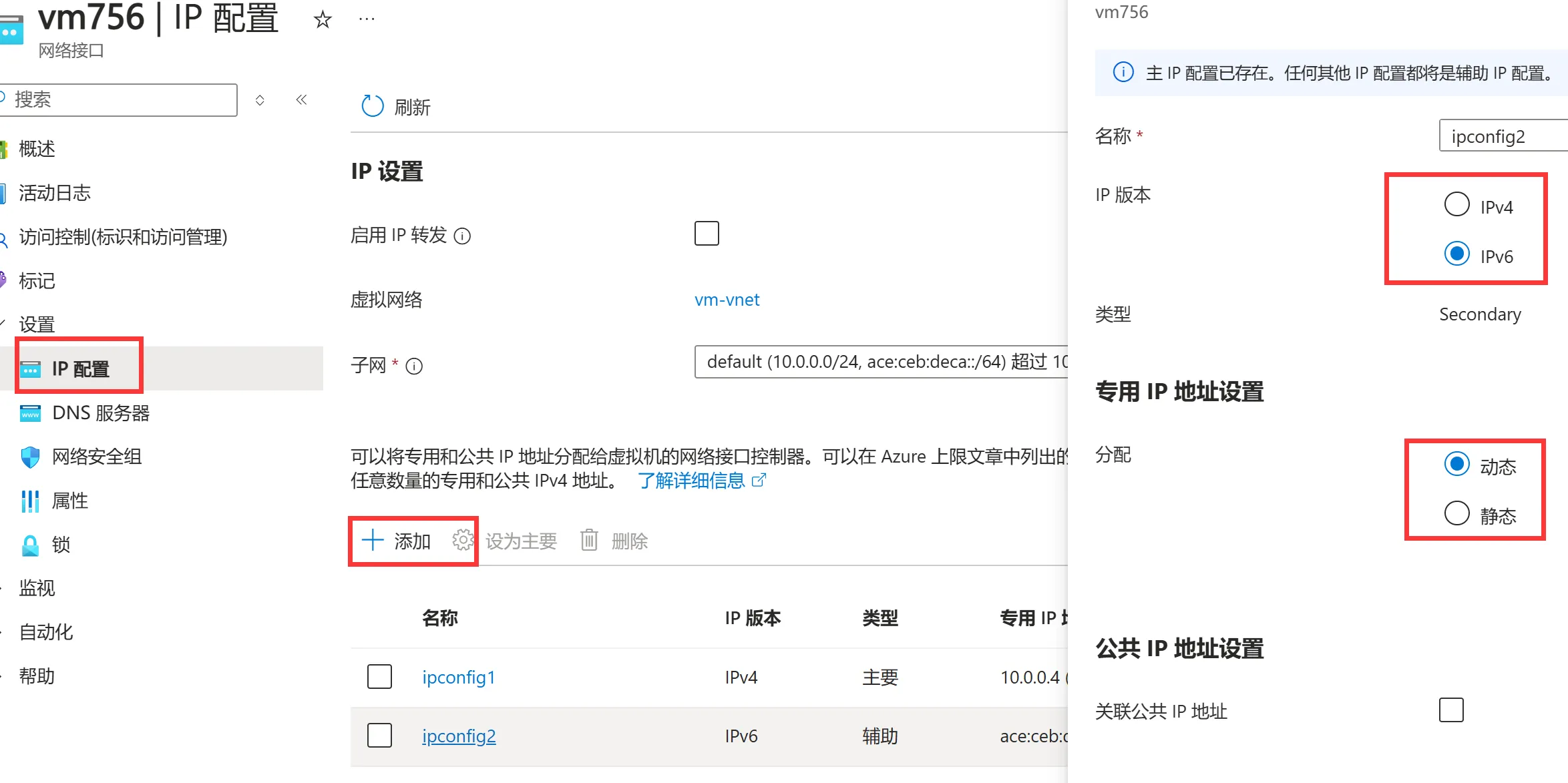This screenshot has width=1568, height=783.
Task: Open 网络安全组 menu item
Action: [x=97, y=457]
